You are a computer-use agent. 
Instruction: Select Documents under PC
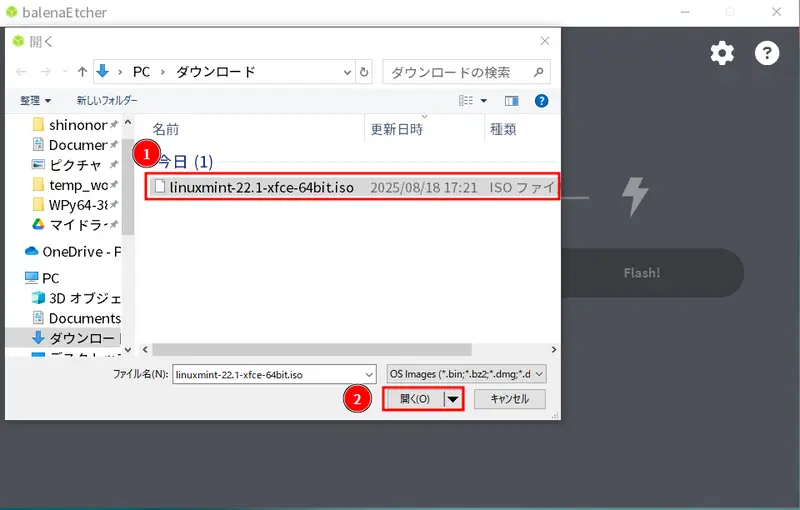[76, 318]
